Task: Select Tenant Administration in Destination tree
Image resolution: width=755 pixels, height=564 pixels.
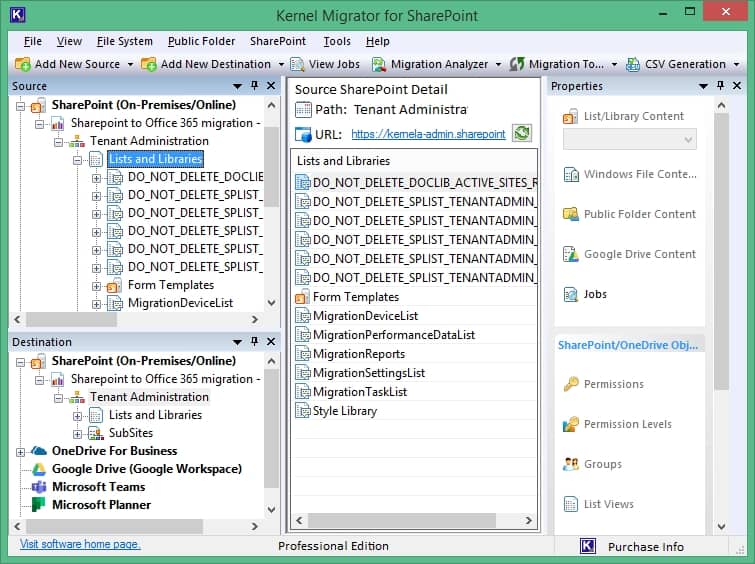Action: coord(149,397)
